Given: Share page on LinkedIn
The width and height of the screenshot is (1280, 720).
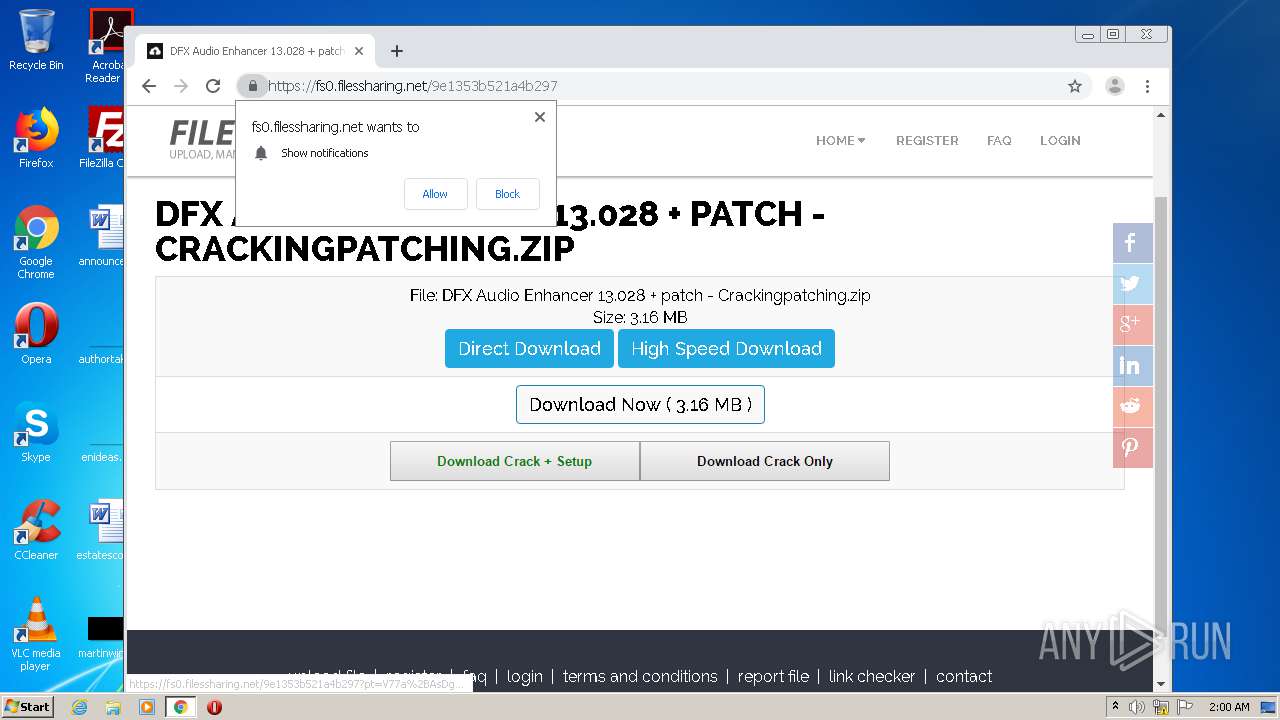Looking at the screenshot, I should pos(1132,366).
